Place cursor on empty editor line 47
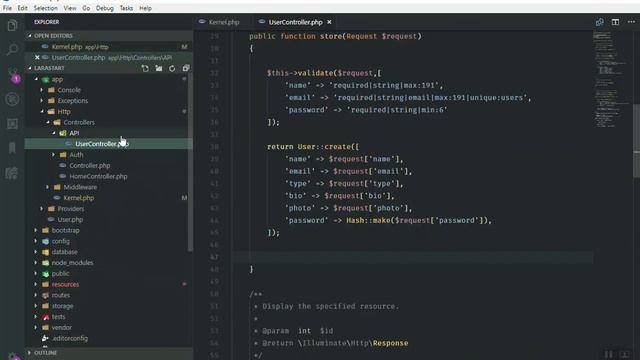 tap(412, 257)
